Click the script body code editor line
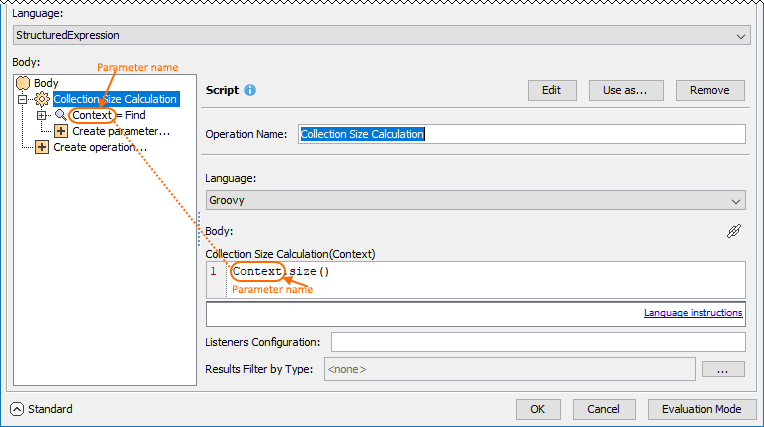Image resolution: width=764 pixels, height=427 pixels. (x=486, y=280)
